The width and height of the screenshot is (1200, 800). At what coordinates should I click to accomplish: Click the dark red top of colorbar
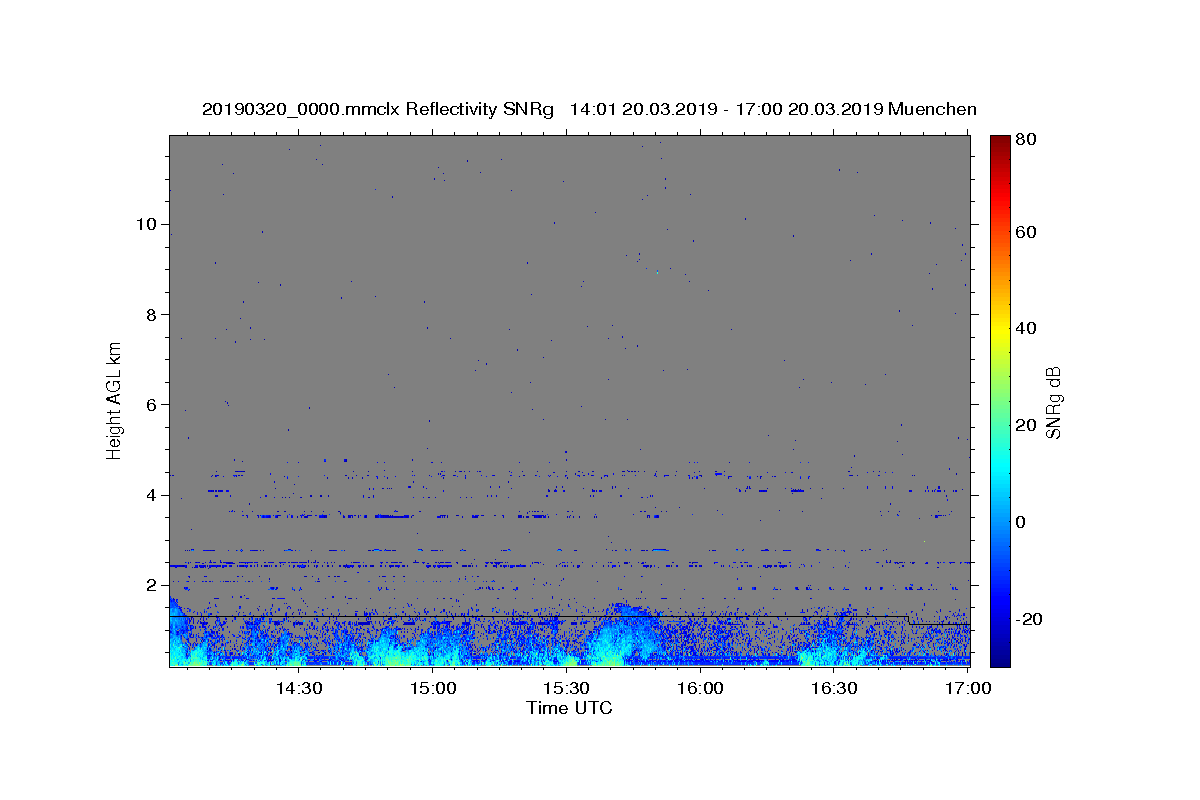(x=1000, y=141)
